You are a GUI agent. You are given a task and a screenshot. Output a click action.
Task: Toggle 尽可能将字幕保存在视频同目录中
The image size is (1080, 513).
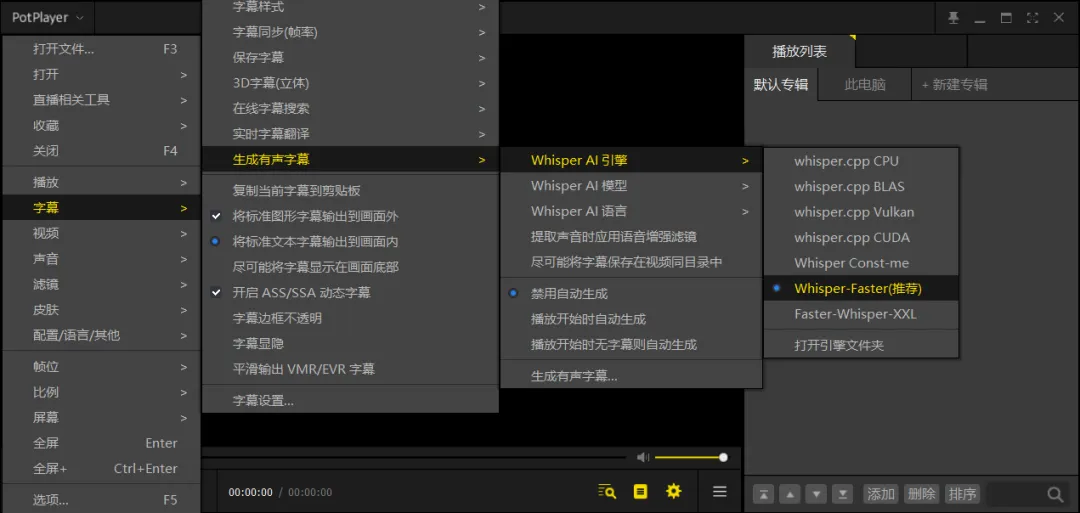631,262
